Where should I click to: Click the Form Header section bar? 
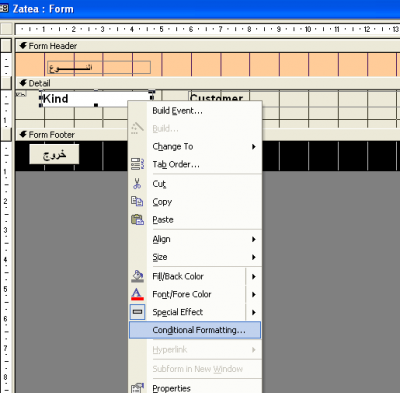[207, 46]
